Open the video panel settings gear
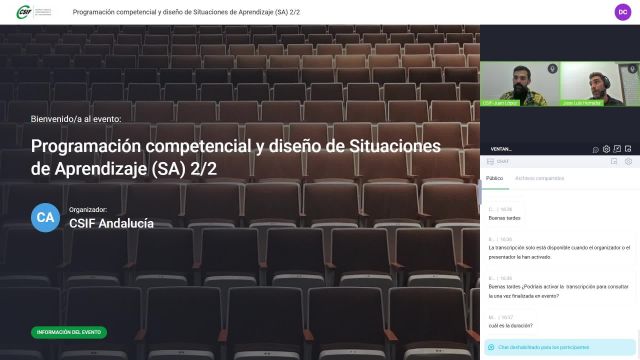This screenshot has height=360, width=640. 606,149
